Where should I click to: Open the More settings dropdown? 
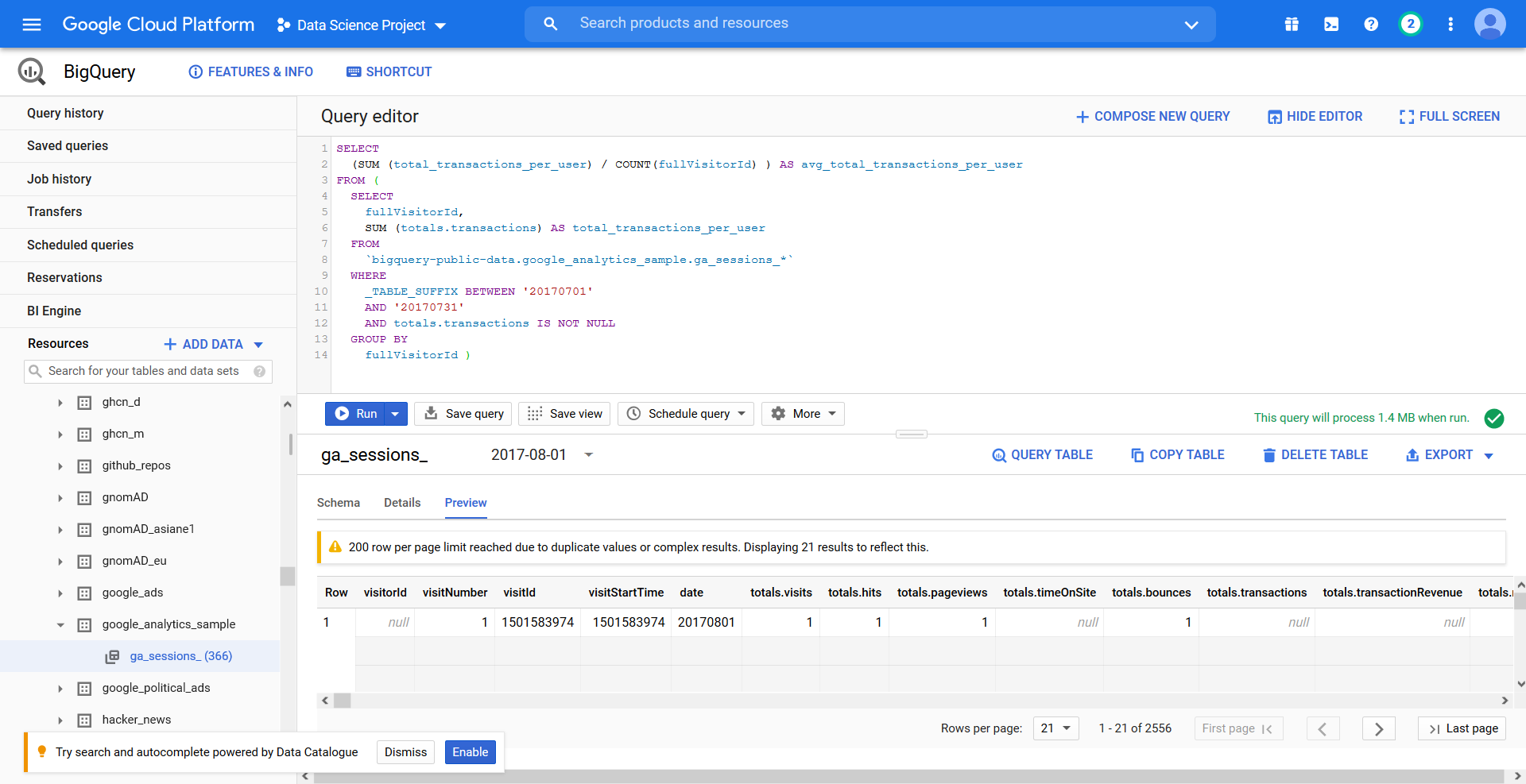pyautogui.click(x=803, y=414)
